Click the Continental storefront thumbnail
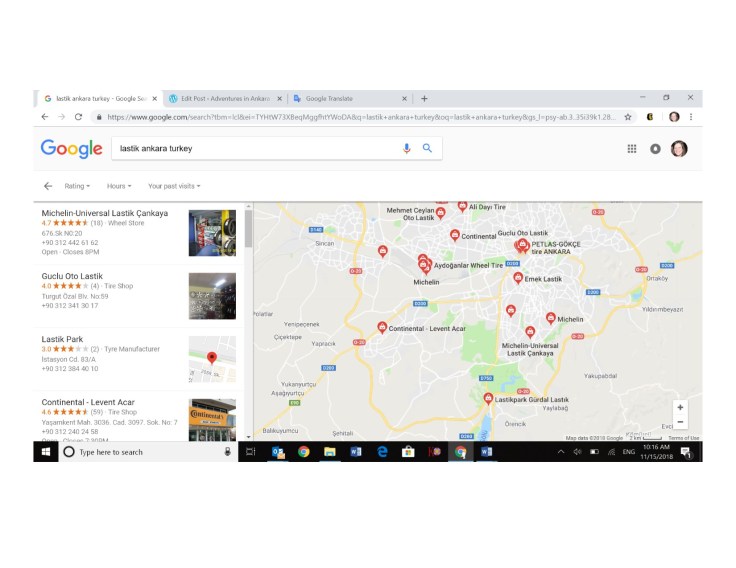Screen dimensions: 736x568 (x=212, y=420)
